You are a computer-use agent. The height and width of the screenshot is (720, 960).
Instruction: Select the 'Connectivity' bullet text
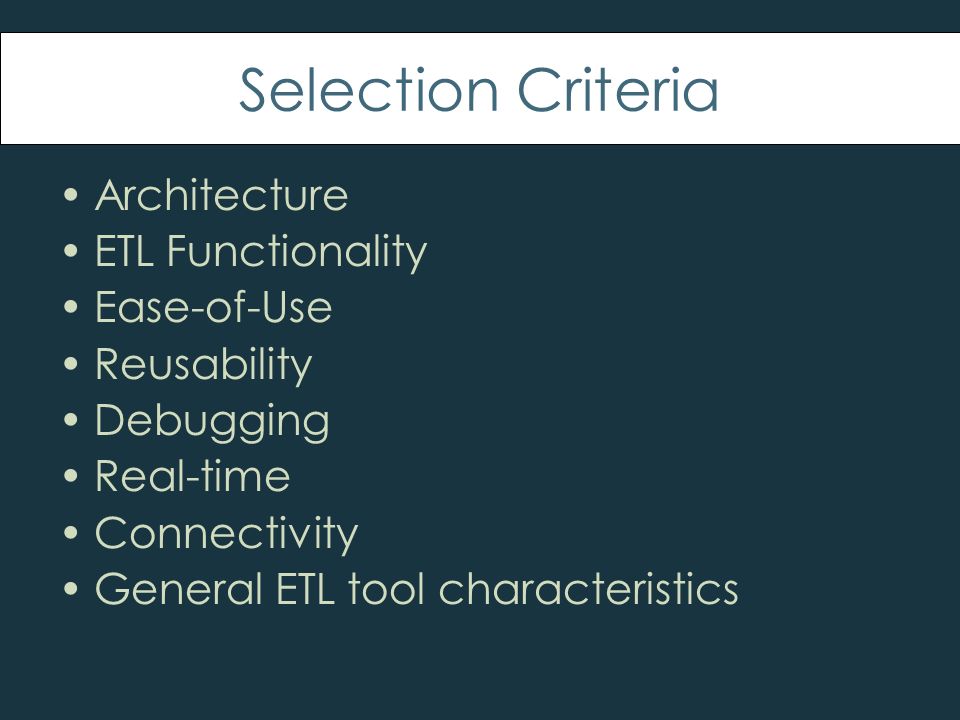pos(227,533)
